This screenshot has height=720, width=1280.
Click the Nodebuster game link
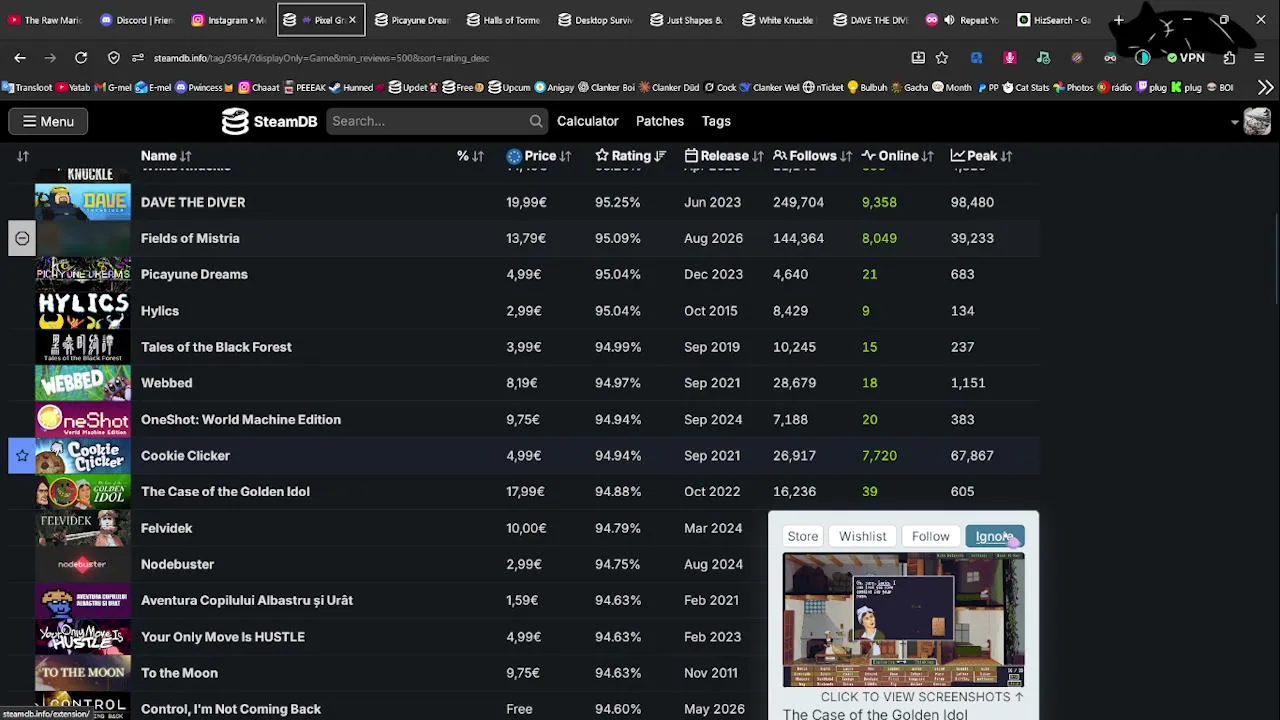177,564
